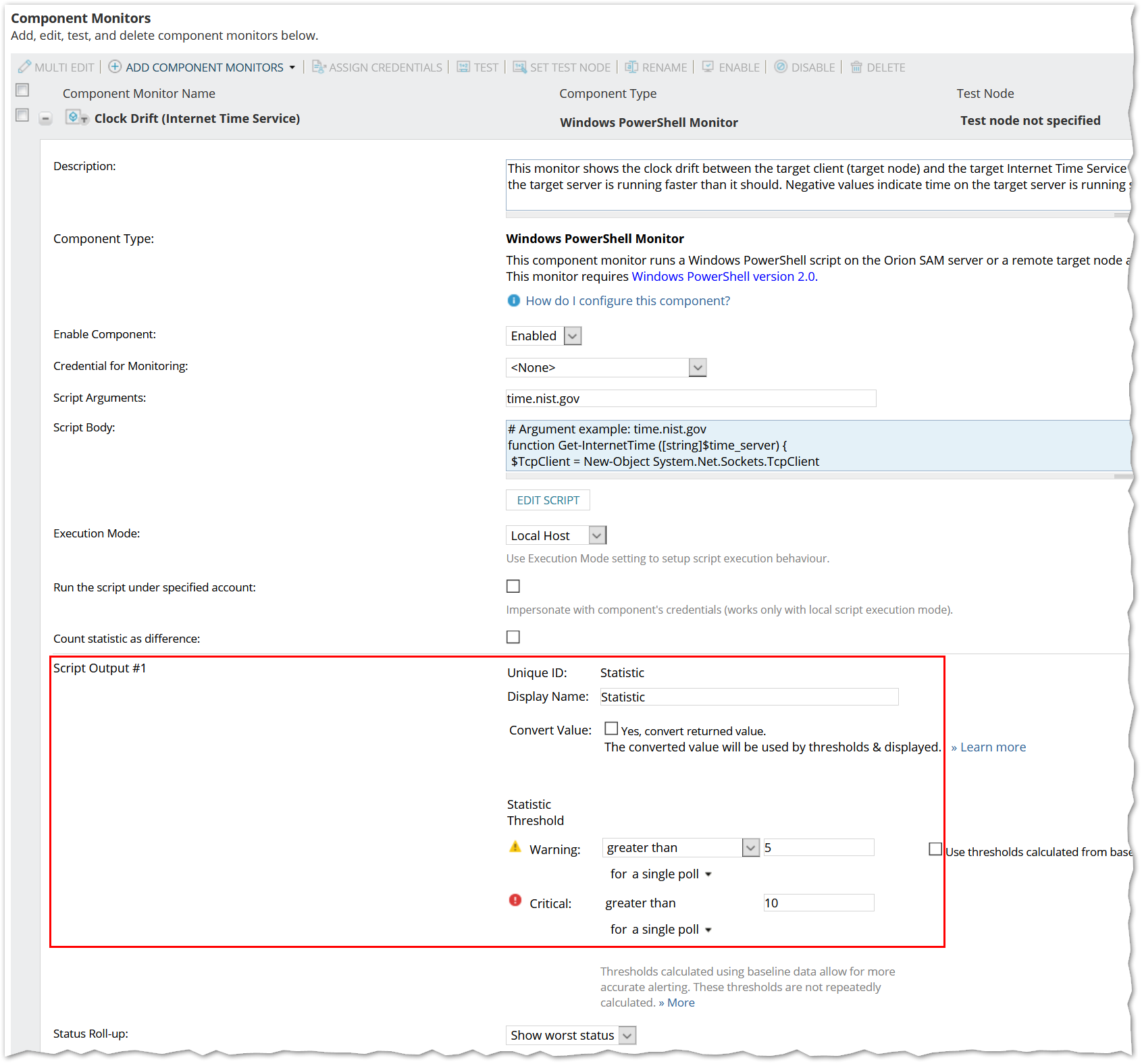Click DELETE in the toolbar
The height and width of the screenshot is (1064, 1142).
[x=886, y=68]
